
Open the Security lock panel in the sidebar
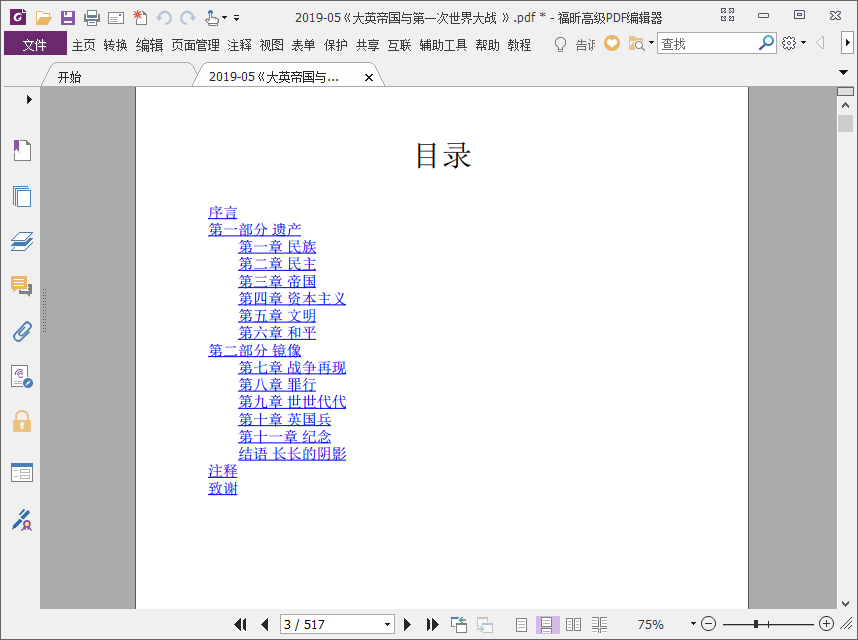(x=22, y=421)
